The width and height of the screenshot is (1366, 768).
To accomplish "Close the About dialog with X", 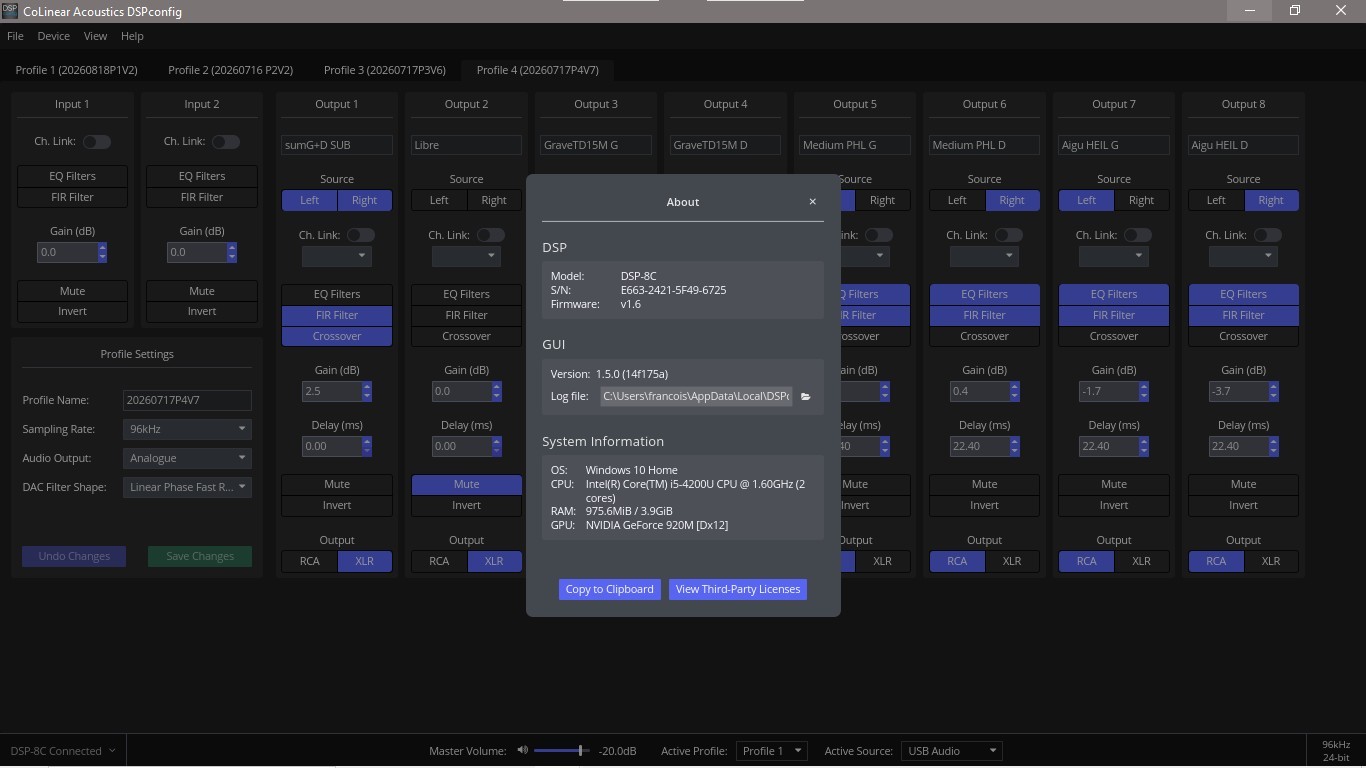I will click(x=812, y=202).
